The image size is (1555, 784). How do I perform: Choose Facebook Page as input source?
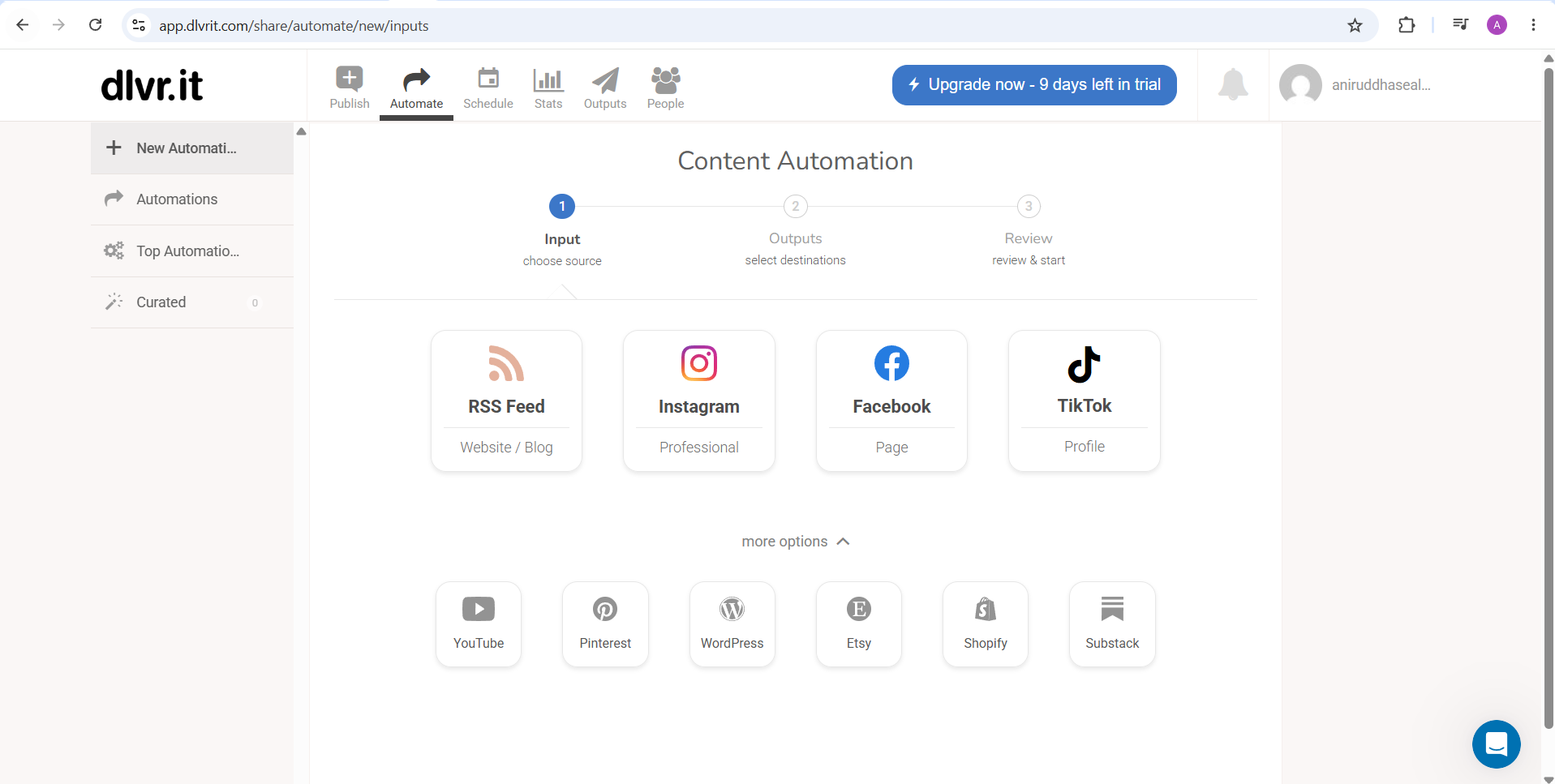pyautogui.click(x=891, y=401)
